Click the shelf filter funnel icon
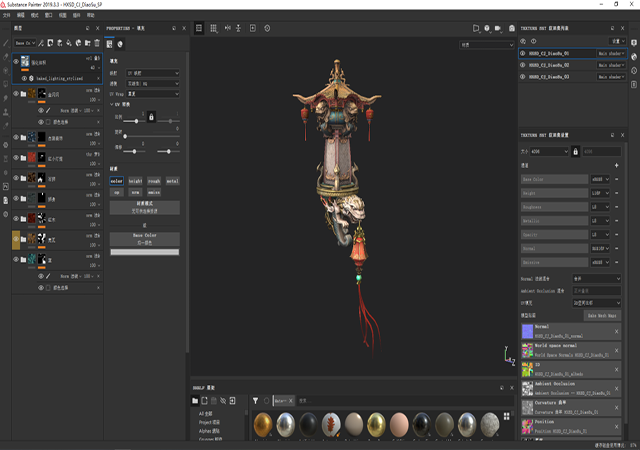 (x=256, y=400)
